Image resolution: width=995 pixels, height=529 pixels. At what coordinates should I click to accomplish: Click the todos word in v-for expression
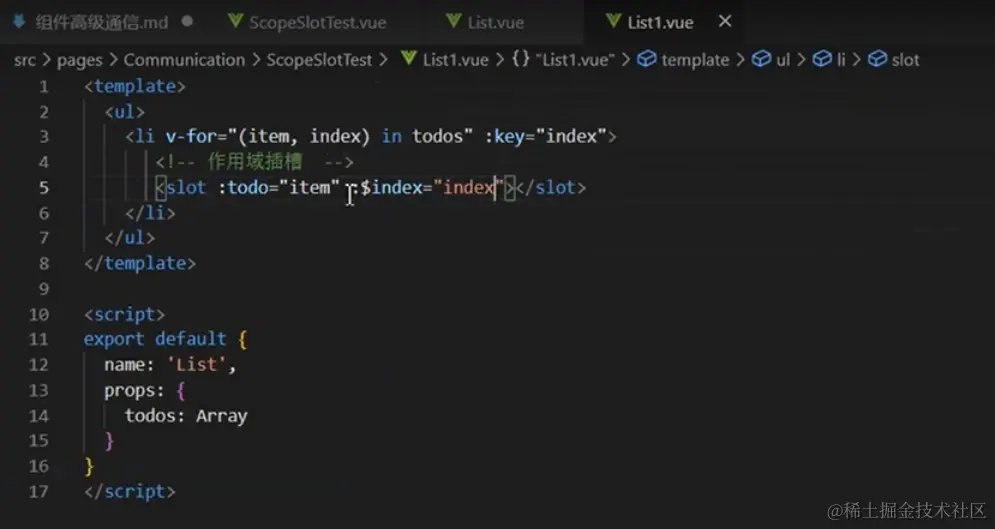click(x=438, y=136)
